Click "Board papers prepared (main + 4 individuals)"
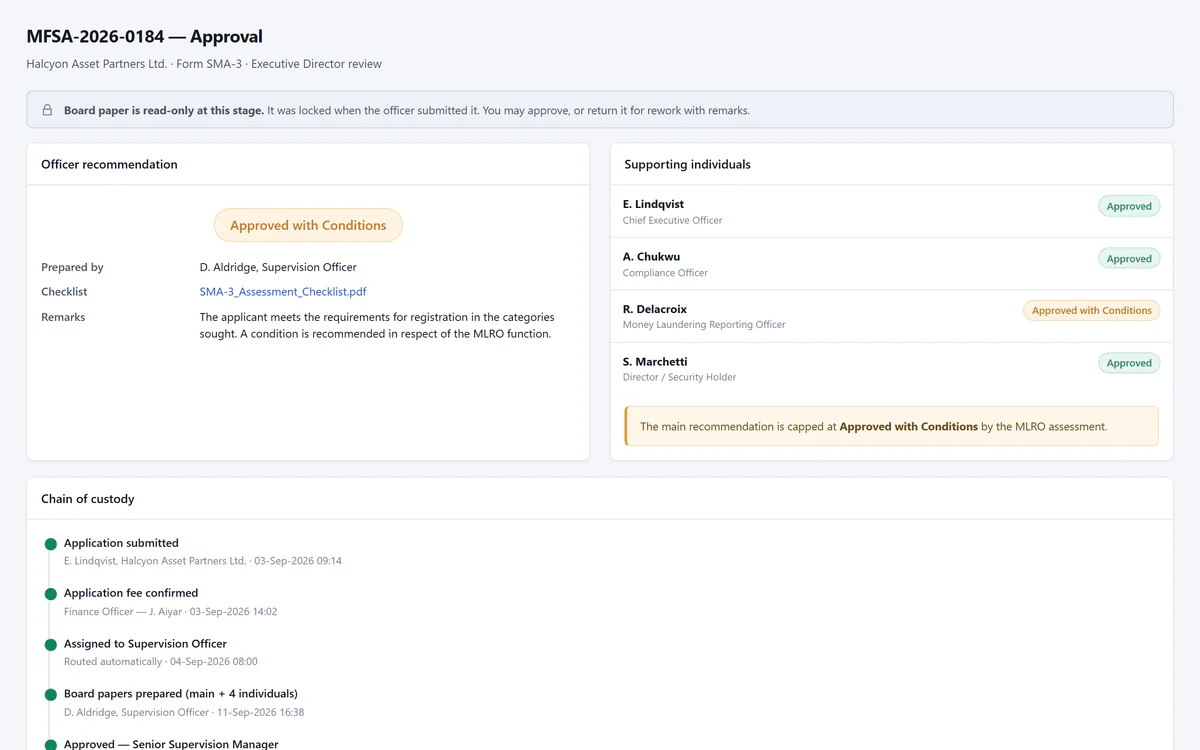1200x750 pixels. pos(181,693)
